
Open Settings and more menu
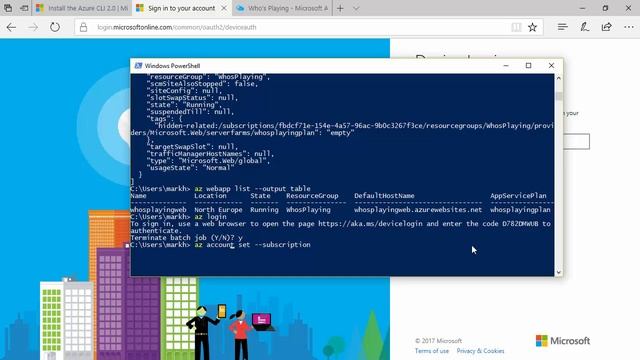(629, 27)
